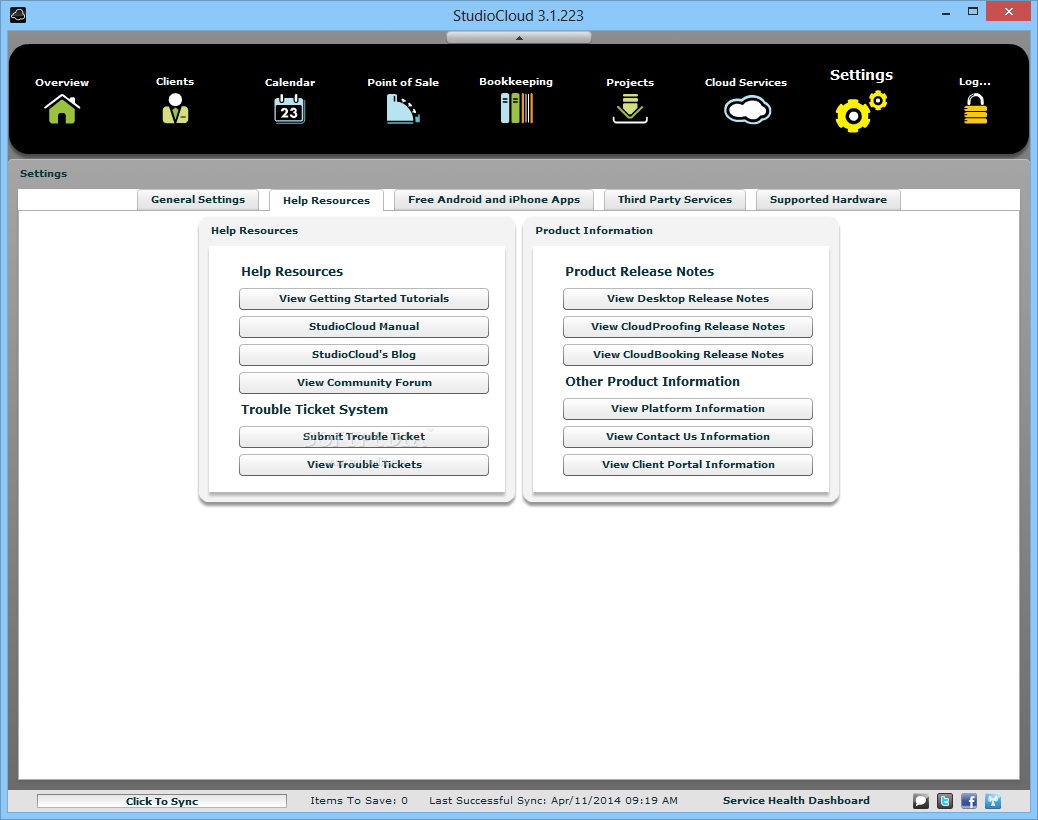Select the Settings gears icon
Viewport: 1038px width, 820px height.
861,112
